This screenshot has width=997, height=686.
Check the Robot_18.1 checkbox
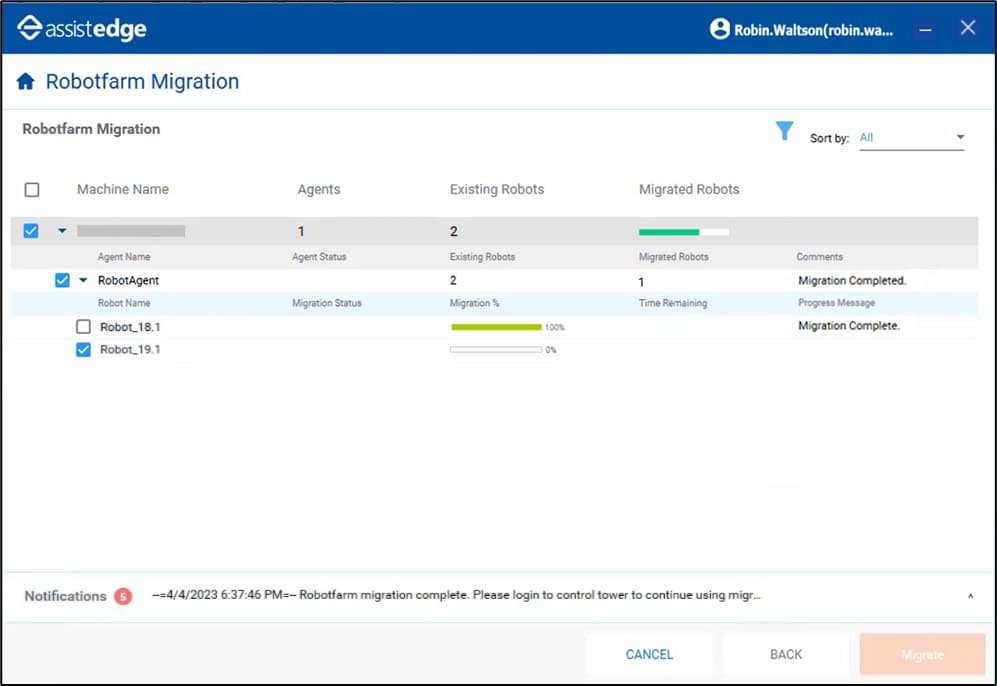[x=84, y=327]
